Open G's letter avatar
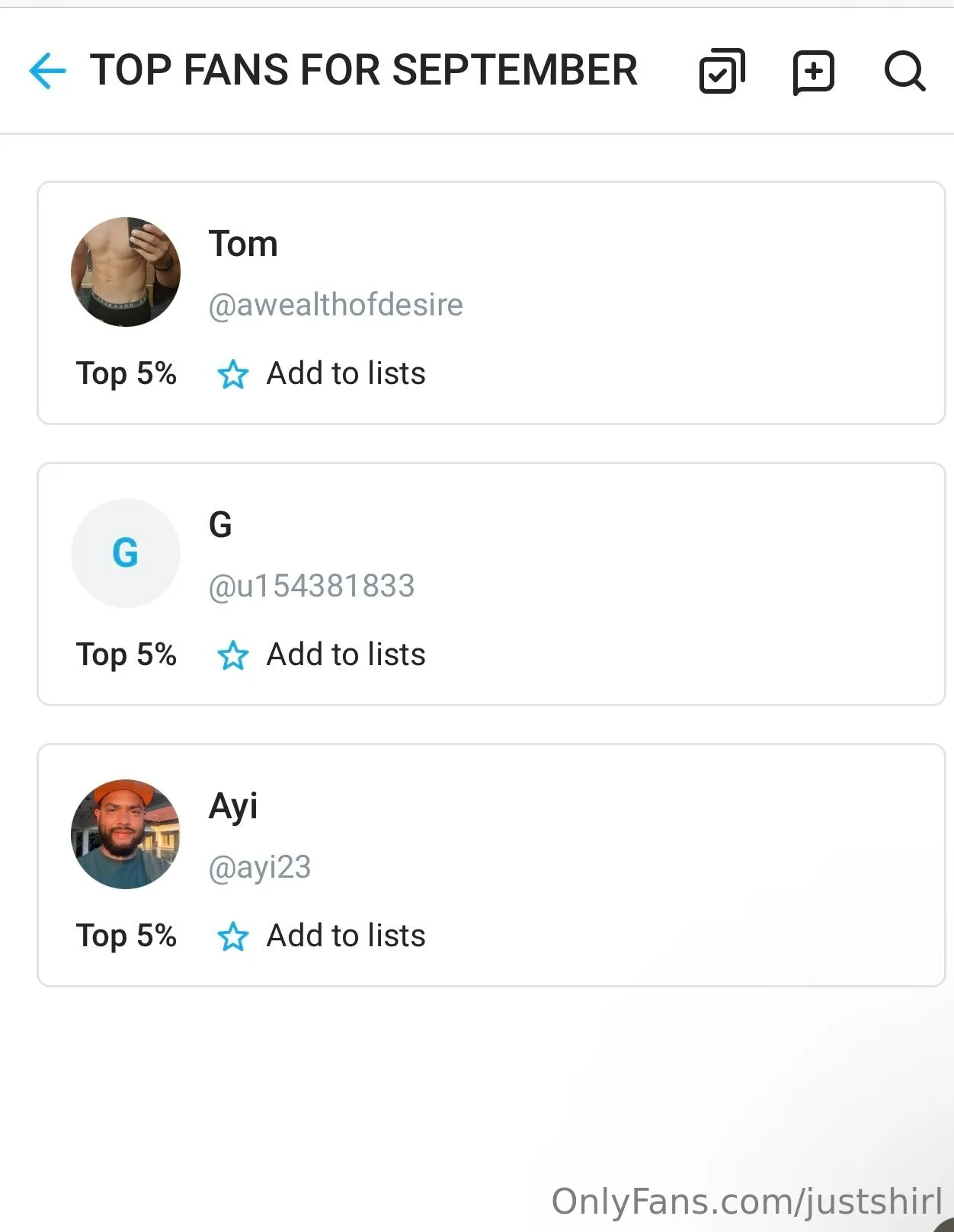 click(126, 553)
